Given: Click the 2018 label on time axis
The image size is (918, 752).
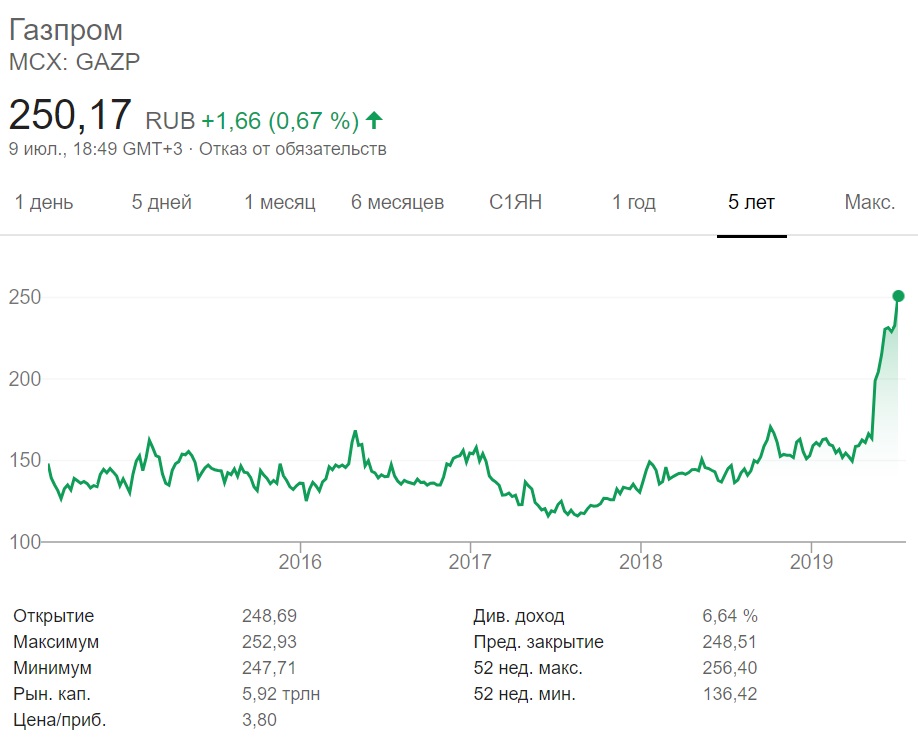Looking at the screenshot, I should click(x=640, y=562).
